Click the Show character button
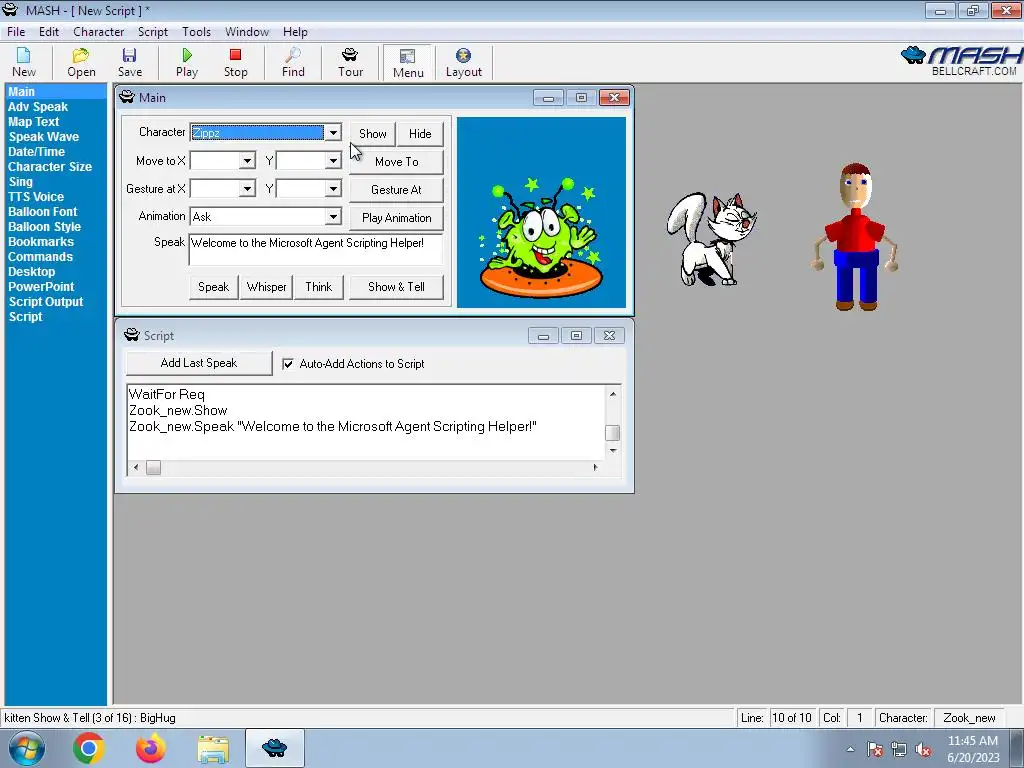 [373, 133]
